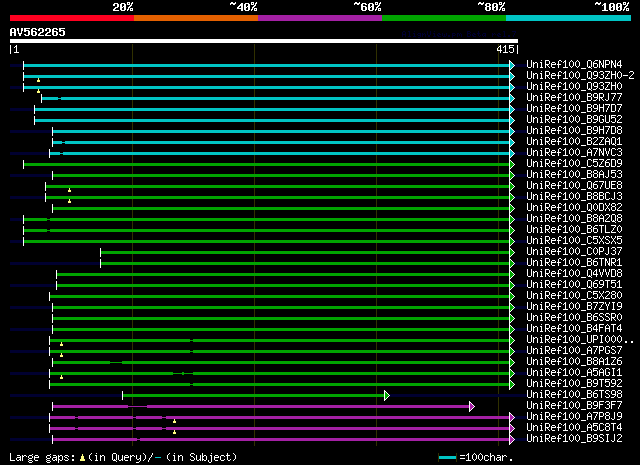Select the UniRef100_Q69T51 label

pos(574,285)
